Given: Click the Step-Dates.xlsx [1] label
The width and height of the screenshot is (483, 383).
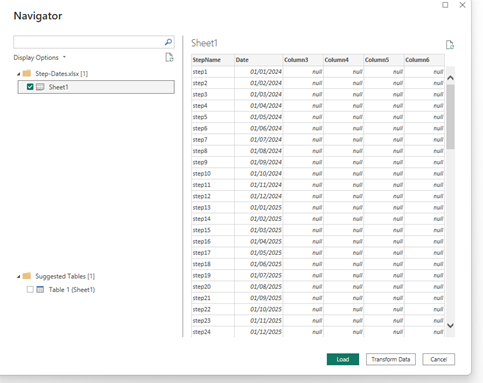Looking at the screenshot, I should click(x=62, y=74).
